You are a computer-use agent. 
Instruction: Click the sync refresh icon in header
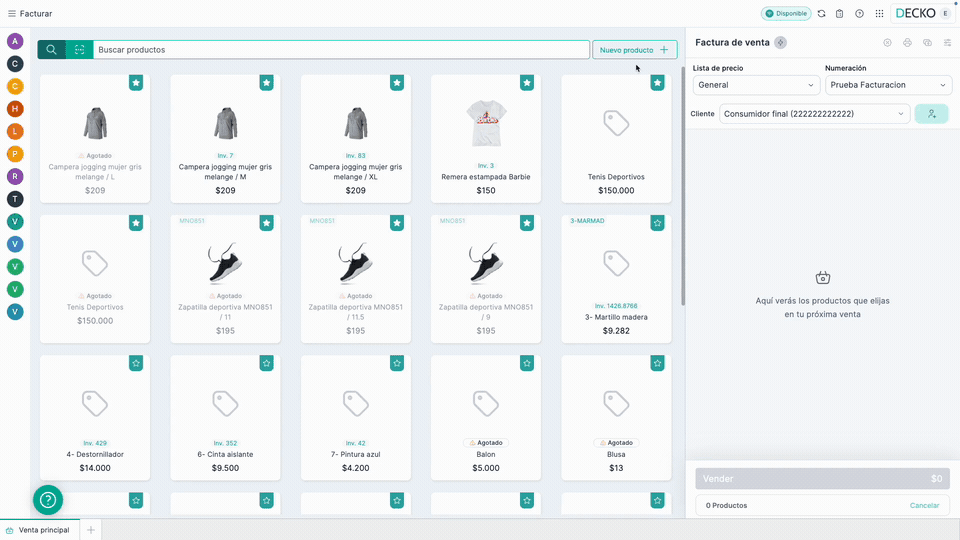[821, 14]
